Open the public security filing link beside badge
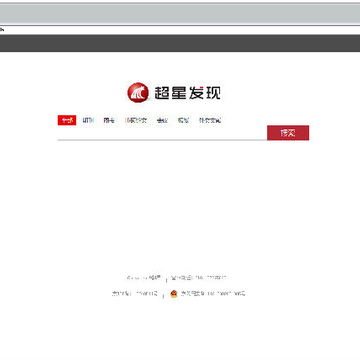The width and height of the screenshot is (360, 360). point(213,294)
